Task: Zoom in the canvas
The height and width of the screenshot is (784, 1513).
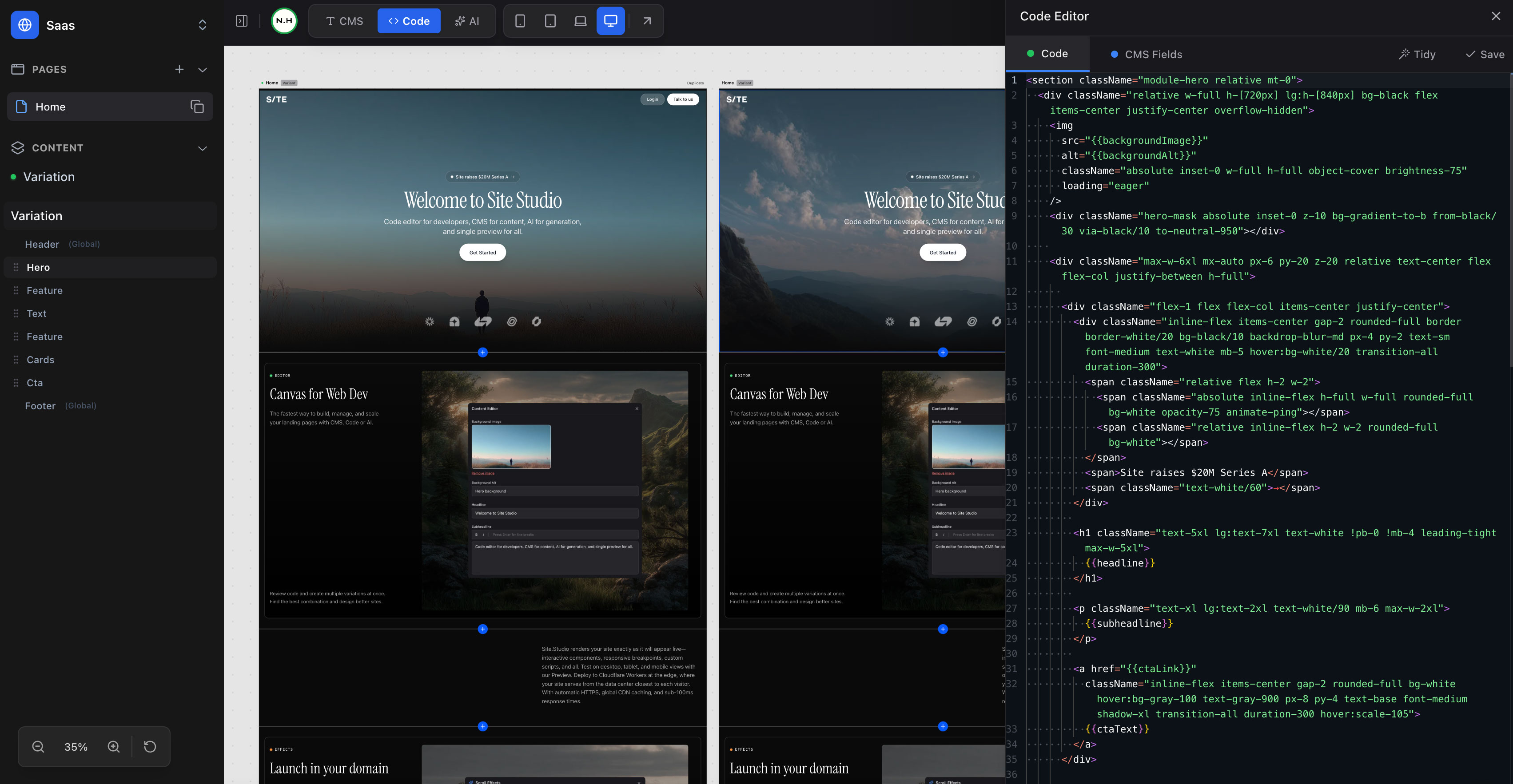Action: coord(114,746)
